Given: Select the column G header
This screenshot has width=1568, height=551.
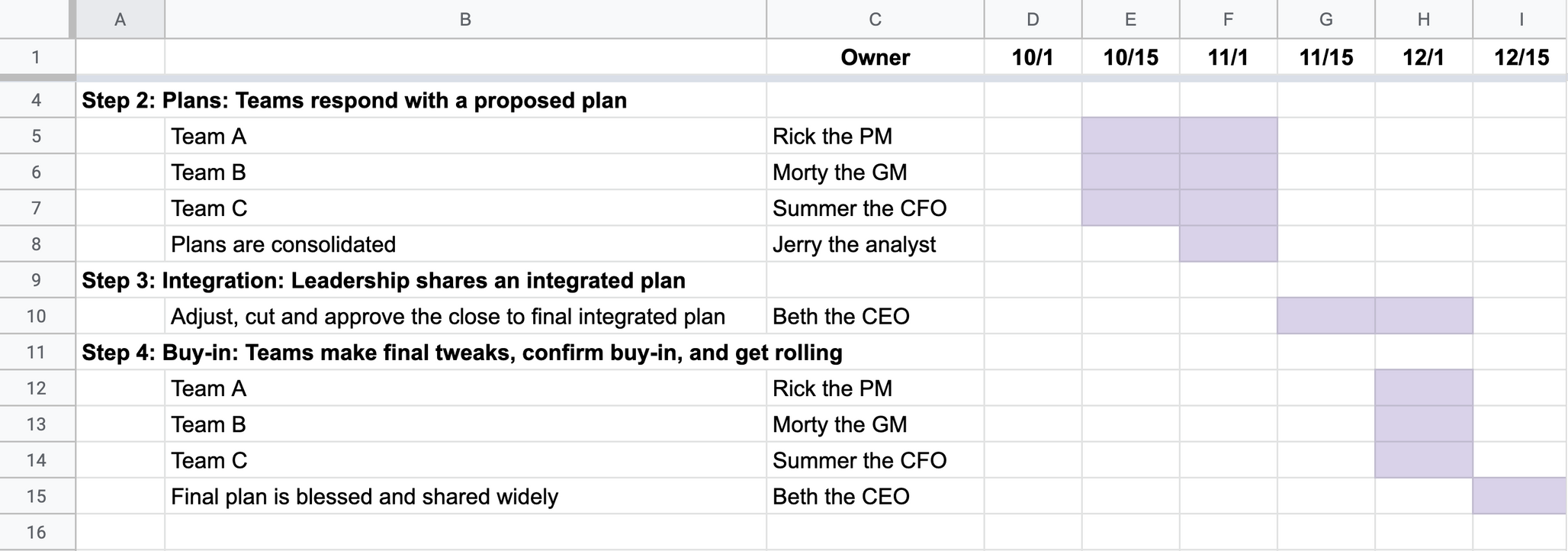Looking at the screenshot, I should tap(1326, 20).
